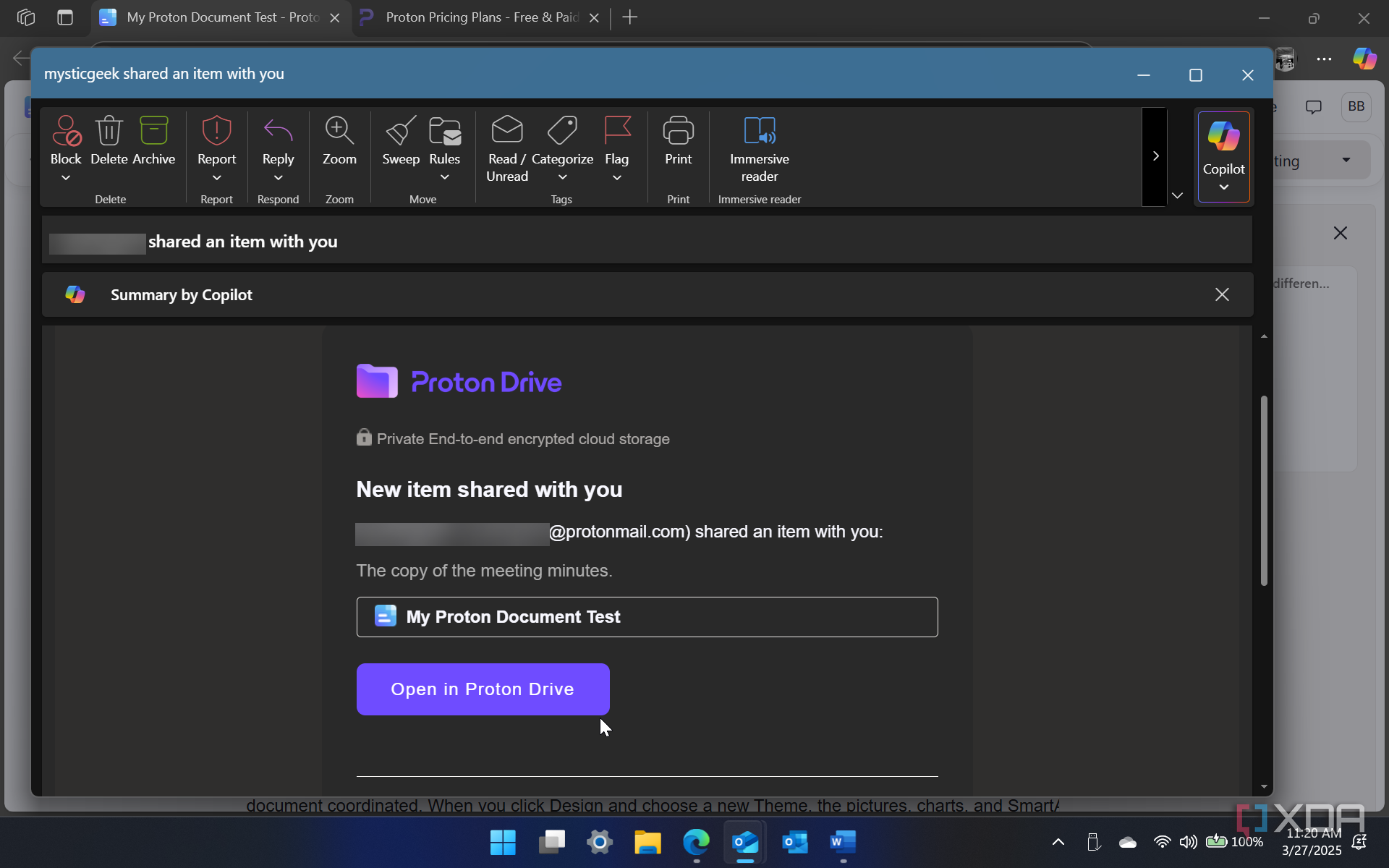The height and width of the screenshot is (868, 1389).
Task: Close the My Proton Document Test tab
Action: coord(335,18)
